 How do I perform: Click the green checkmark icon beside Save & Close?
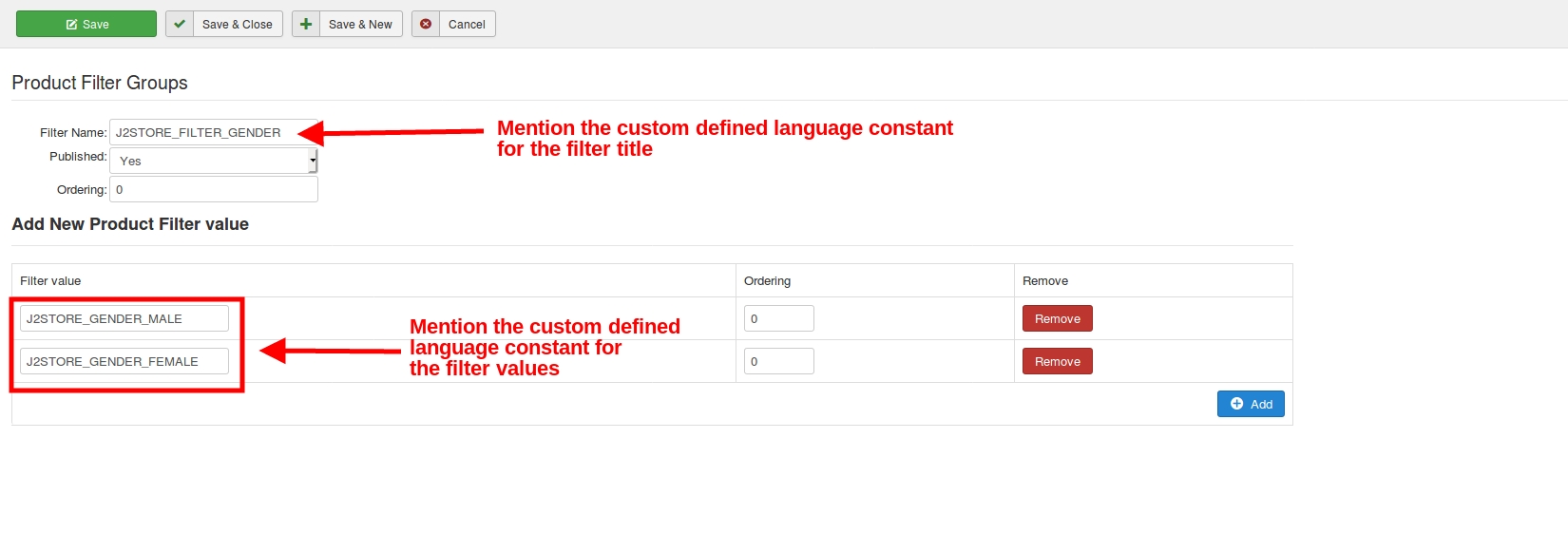(x=180, y=24)
